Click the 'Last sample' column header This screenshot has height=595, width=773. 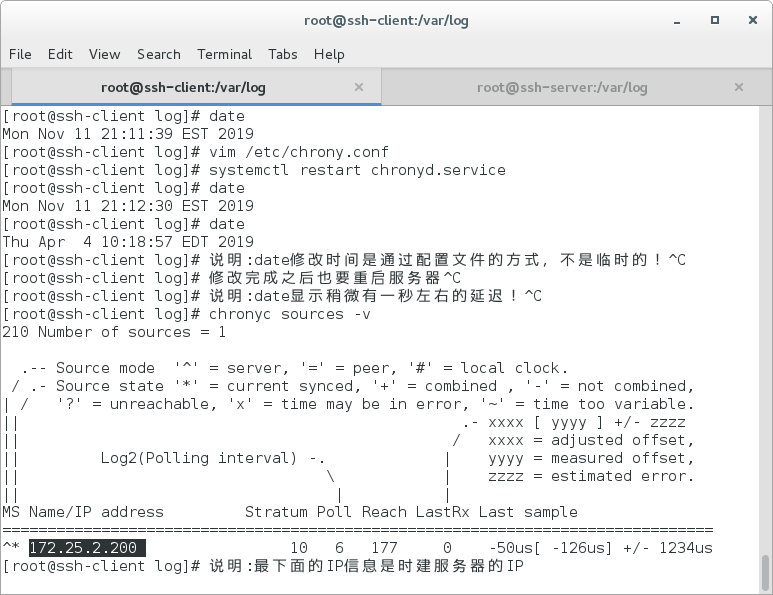[528, 512]
